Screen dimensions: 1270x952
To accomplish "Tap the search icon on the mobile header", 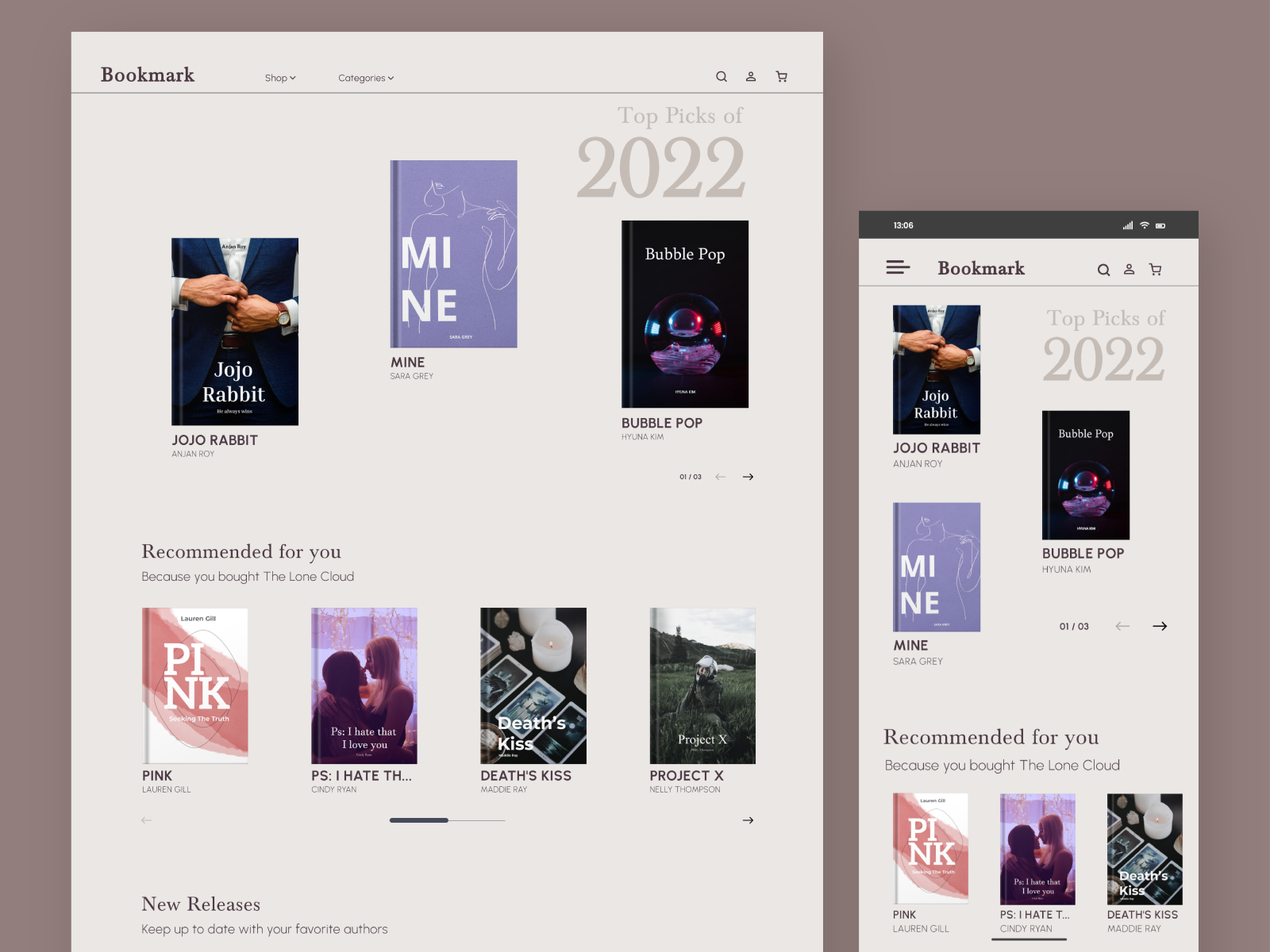I will (x=1104, y=270).
